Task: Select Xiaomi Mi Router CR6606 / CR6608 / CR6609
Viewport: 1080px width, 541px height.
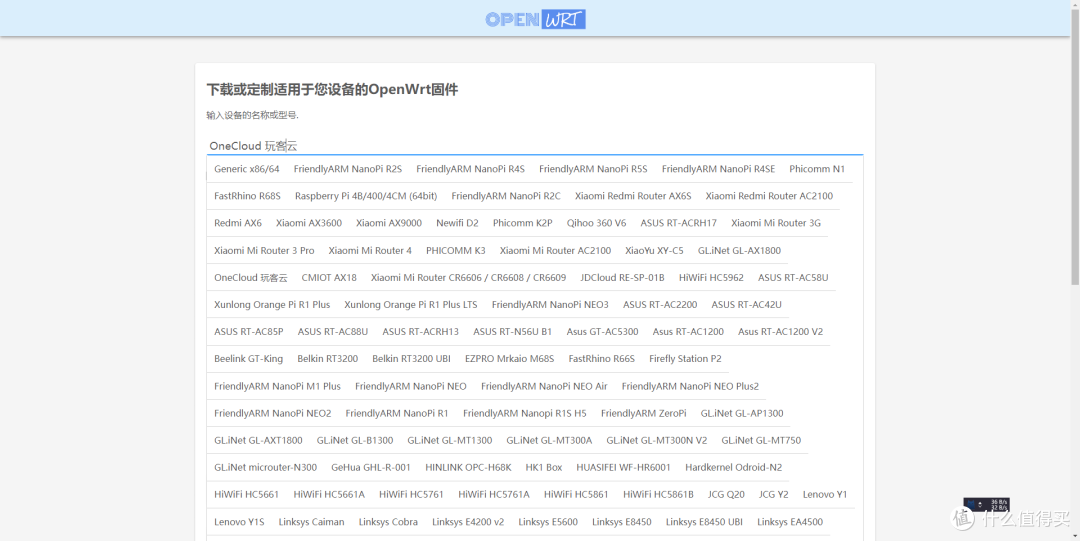Action: [x=468, y=278]
